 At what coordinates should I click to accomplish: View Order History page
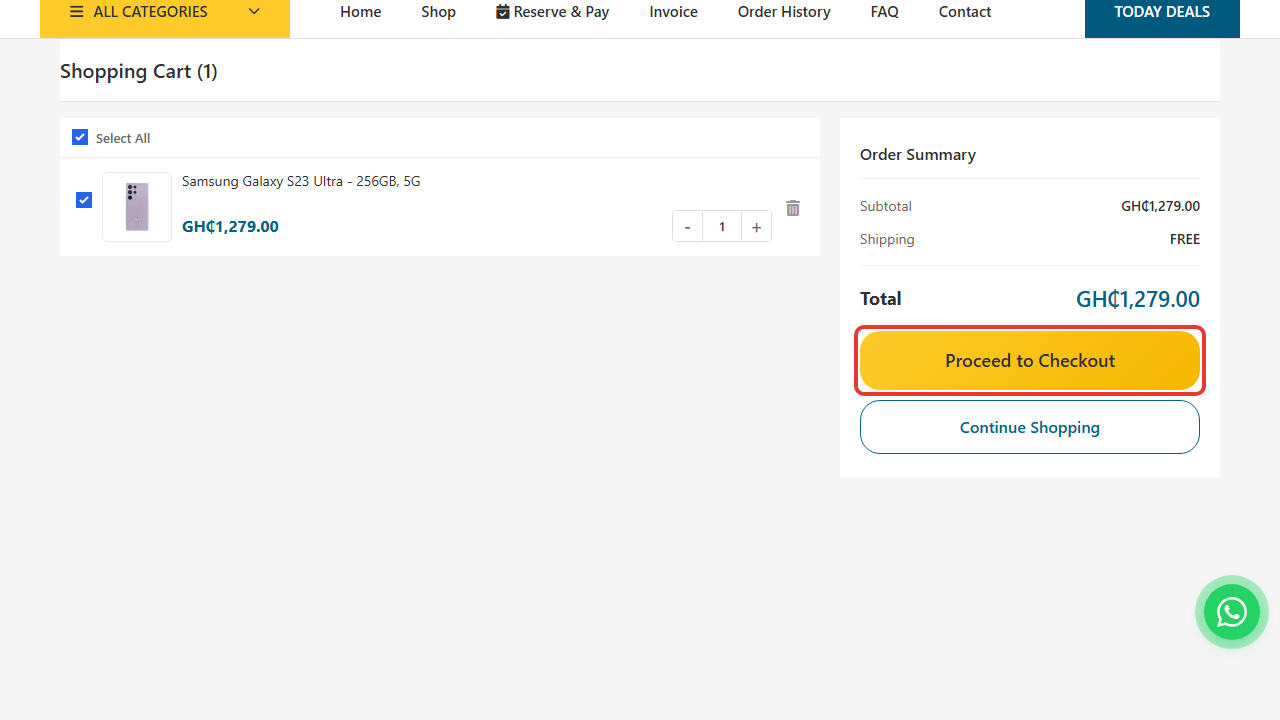coord(784,12)
